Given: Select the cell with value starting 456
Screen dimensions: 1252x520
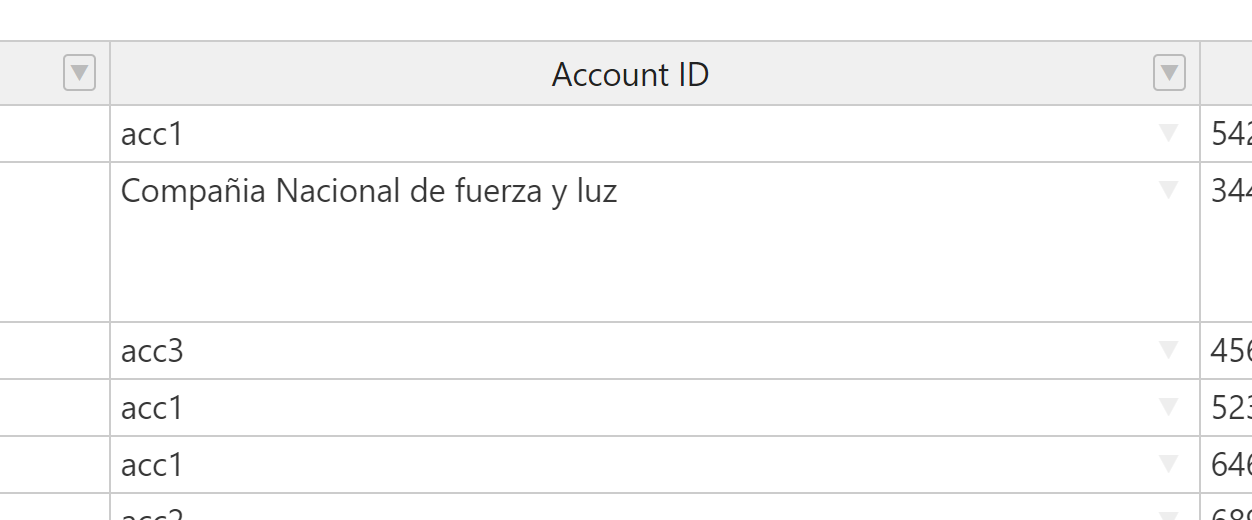Looking at the screenshot, I should (x=1226, y=351).
